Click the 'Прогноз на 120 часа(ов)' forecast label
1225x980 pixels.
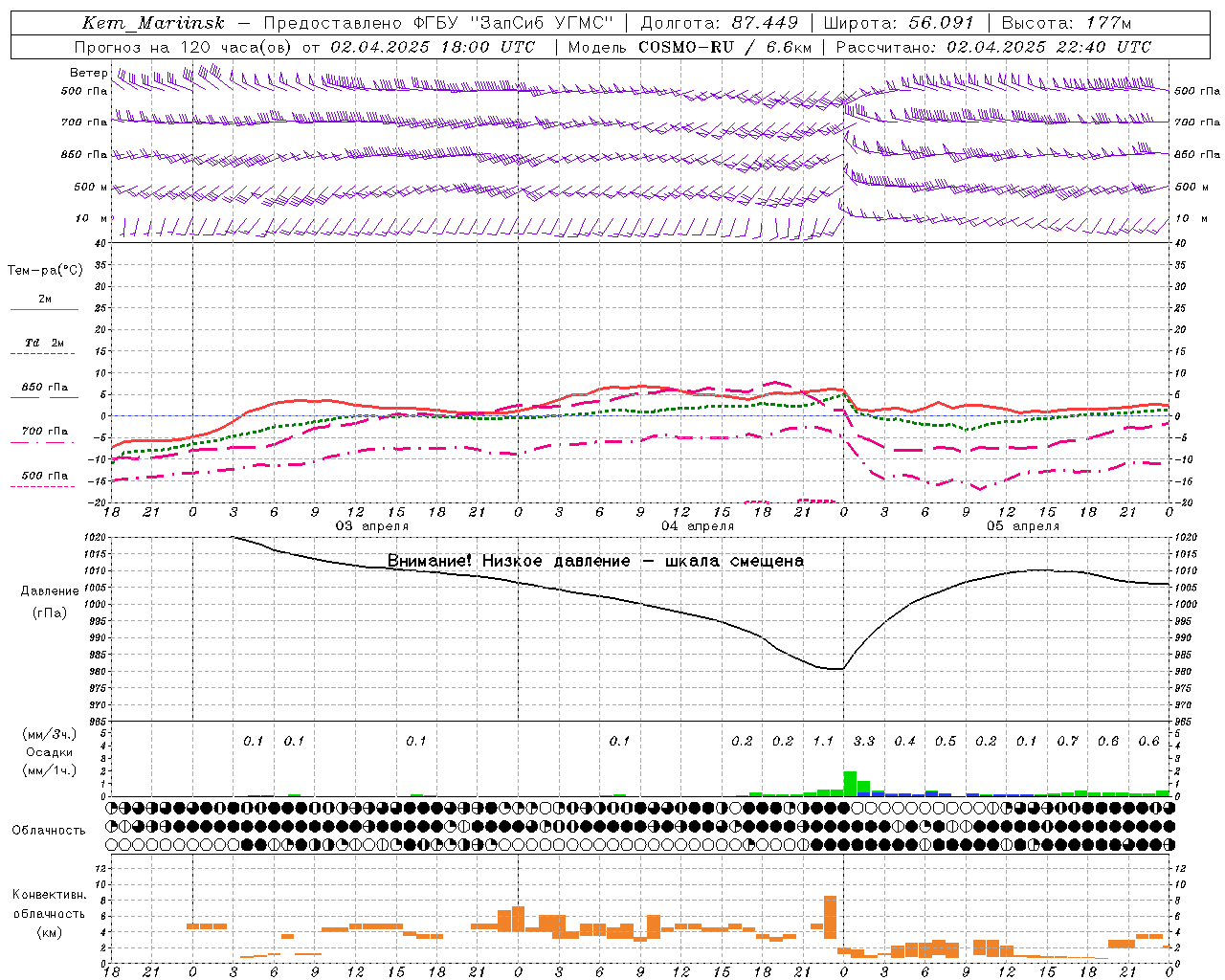point(185,47)
